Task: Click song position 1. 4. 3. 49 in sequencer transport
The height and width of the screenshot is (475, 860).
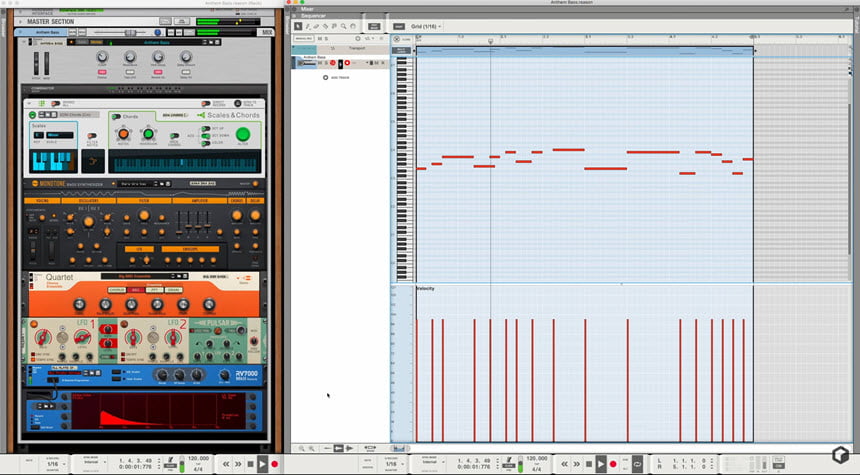Action: 474,461
